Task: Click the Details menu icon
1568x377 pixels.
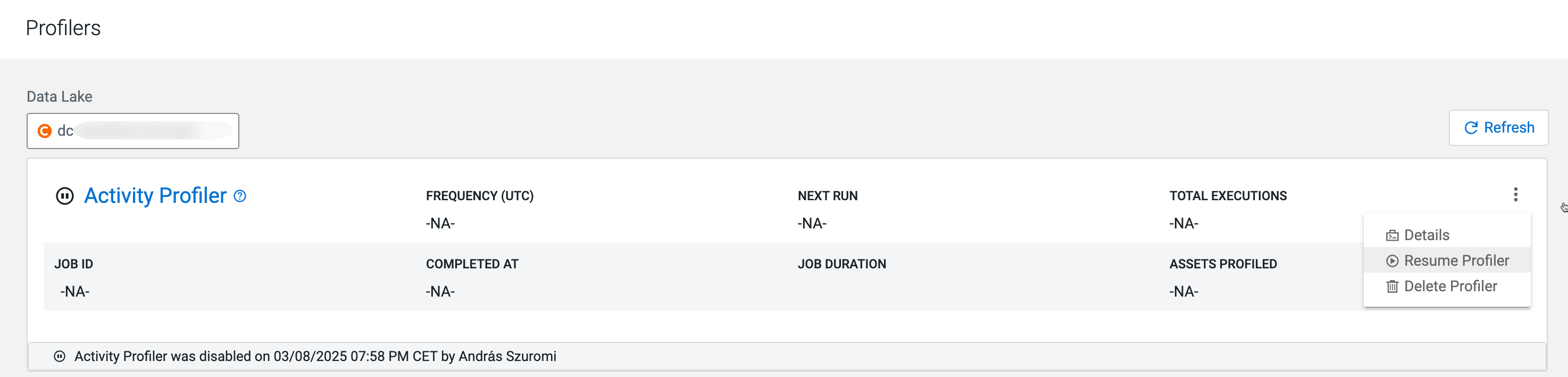Action: [x=1392, y=236]
